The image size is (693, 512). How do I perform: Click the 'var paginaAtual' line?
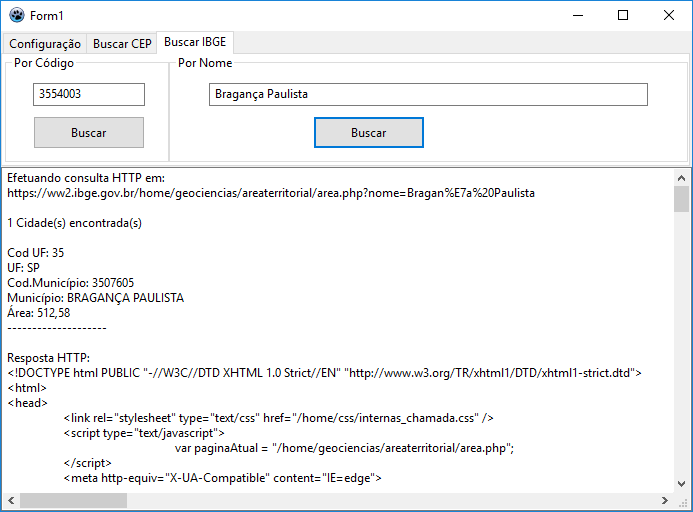point(344,448)
